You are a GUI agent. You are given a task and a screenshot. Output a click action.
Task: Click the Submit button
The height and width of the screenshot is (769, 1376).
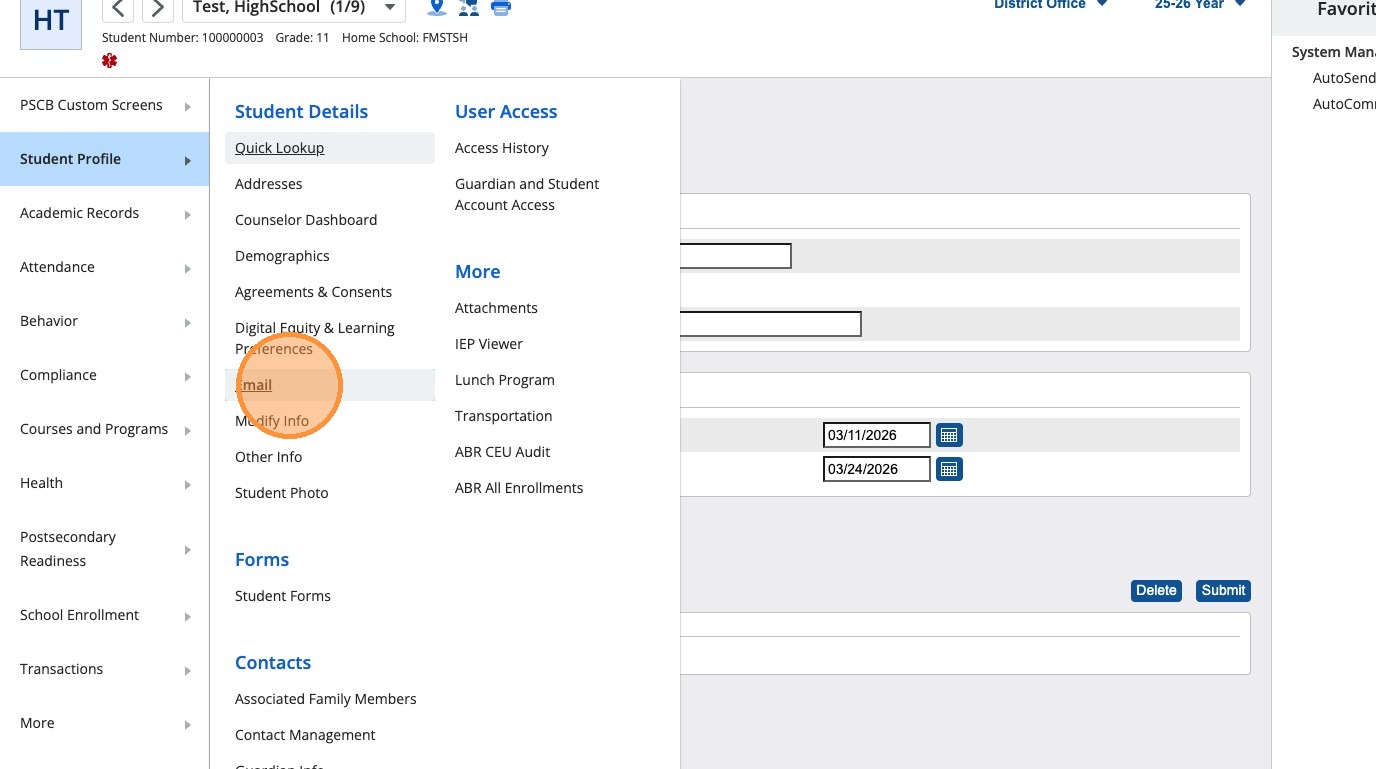pyautogui.click(x=1223, y=590)
